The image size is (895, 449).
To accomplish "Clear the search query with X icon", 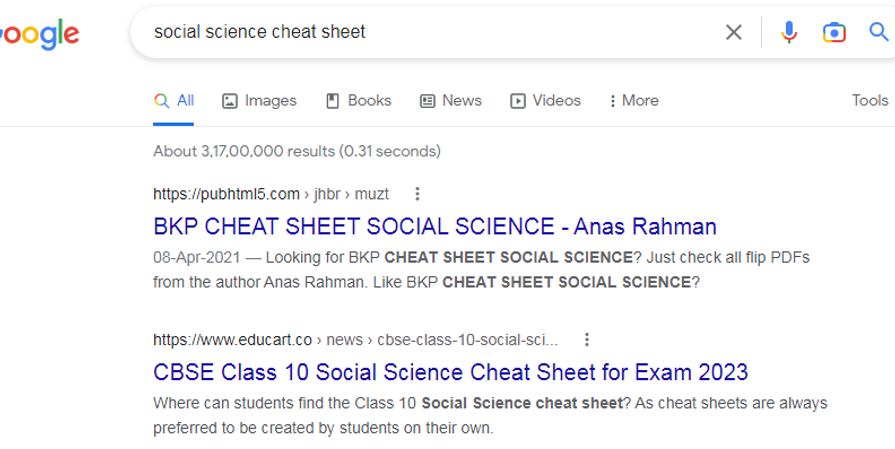I will (x=734, y=32).
